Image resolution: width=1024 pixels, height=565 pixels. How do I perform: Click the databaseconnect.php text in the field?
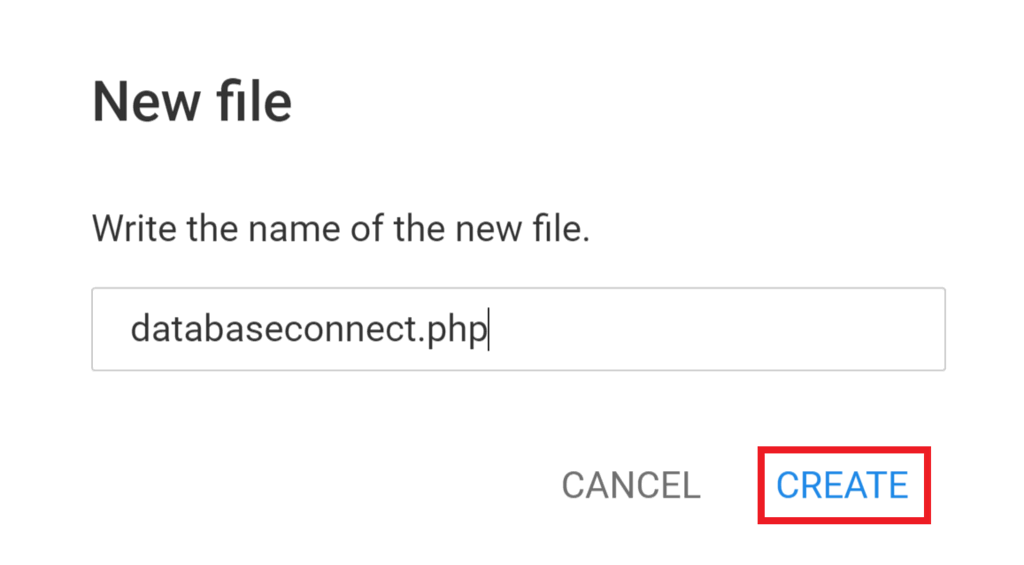click(309, 329)
